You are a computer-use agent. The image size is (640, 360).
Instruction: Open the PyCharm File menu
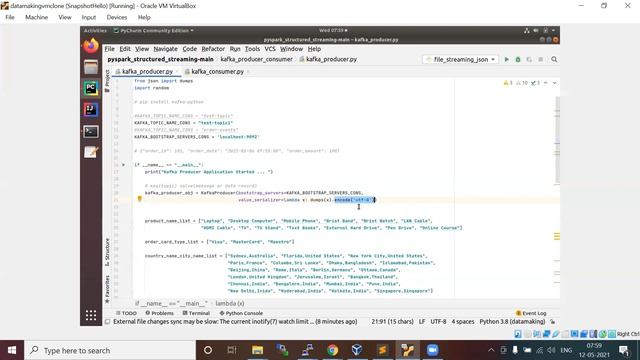[109, 49]
